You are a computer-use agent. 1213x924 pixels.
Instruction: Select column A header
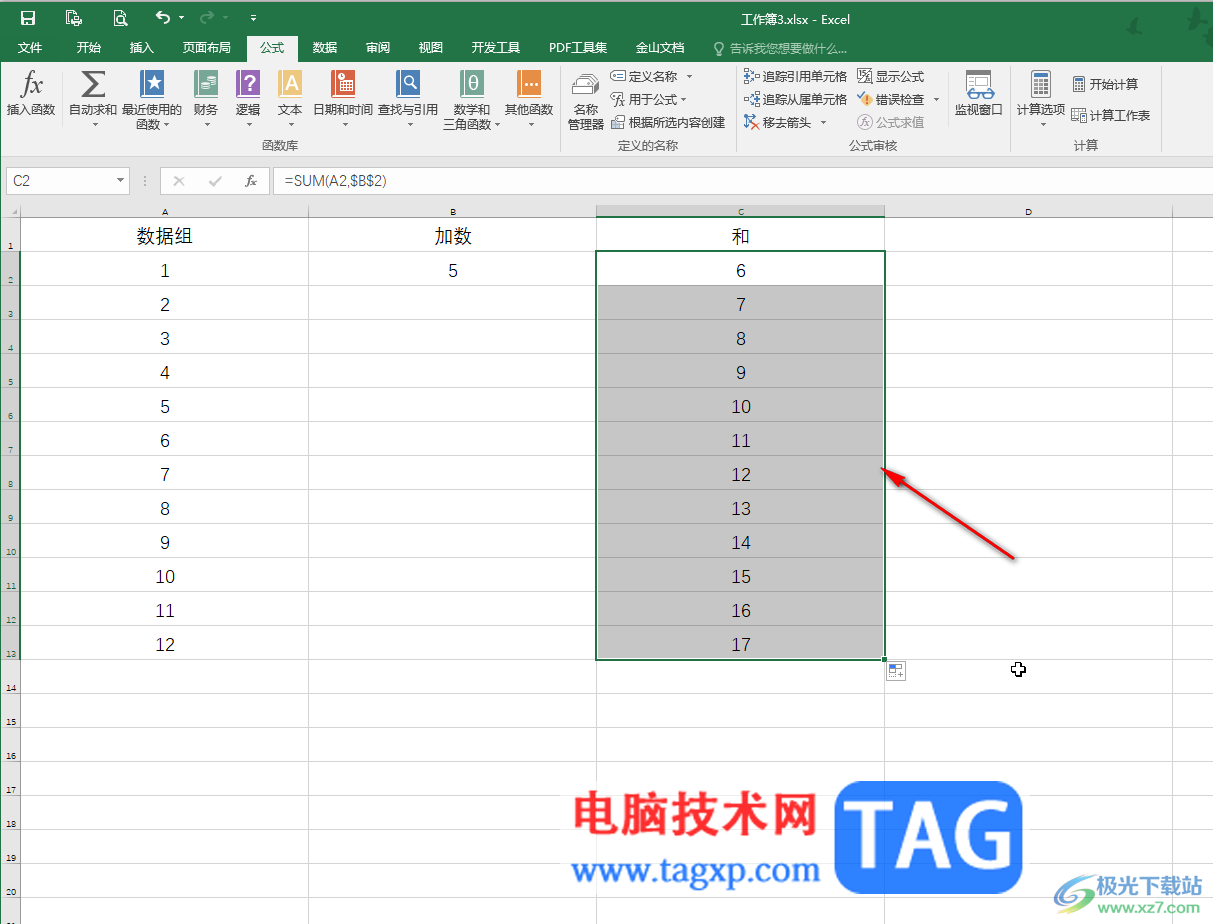[x=165, y=211]
